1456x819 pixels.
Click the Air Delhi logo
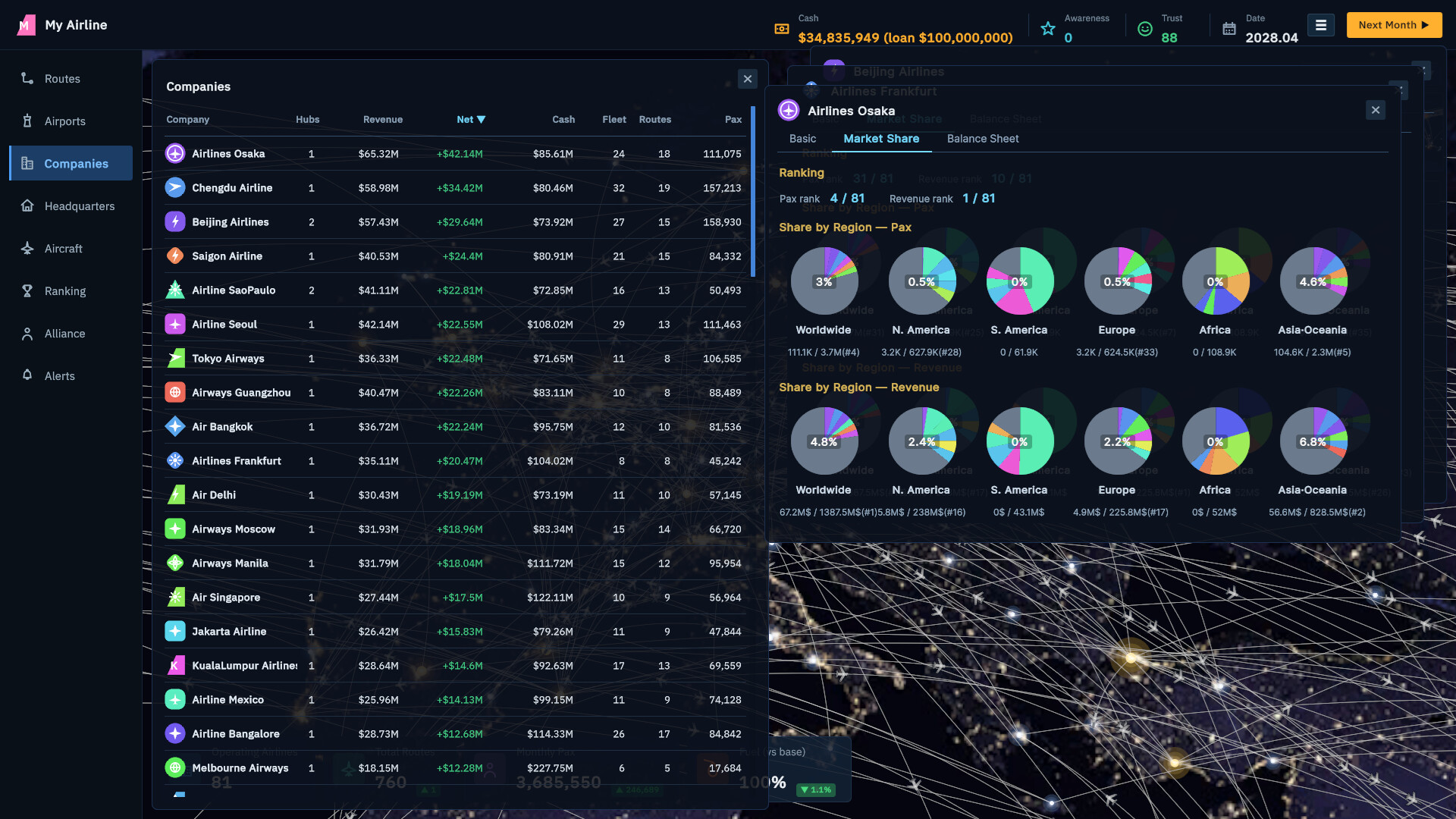[175, 494]
